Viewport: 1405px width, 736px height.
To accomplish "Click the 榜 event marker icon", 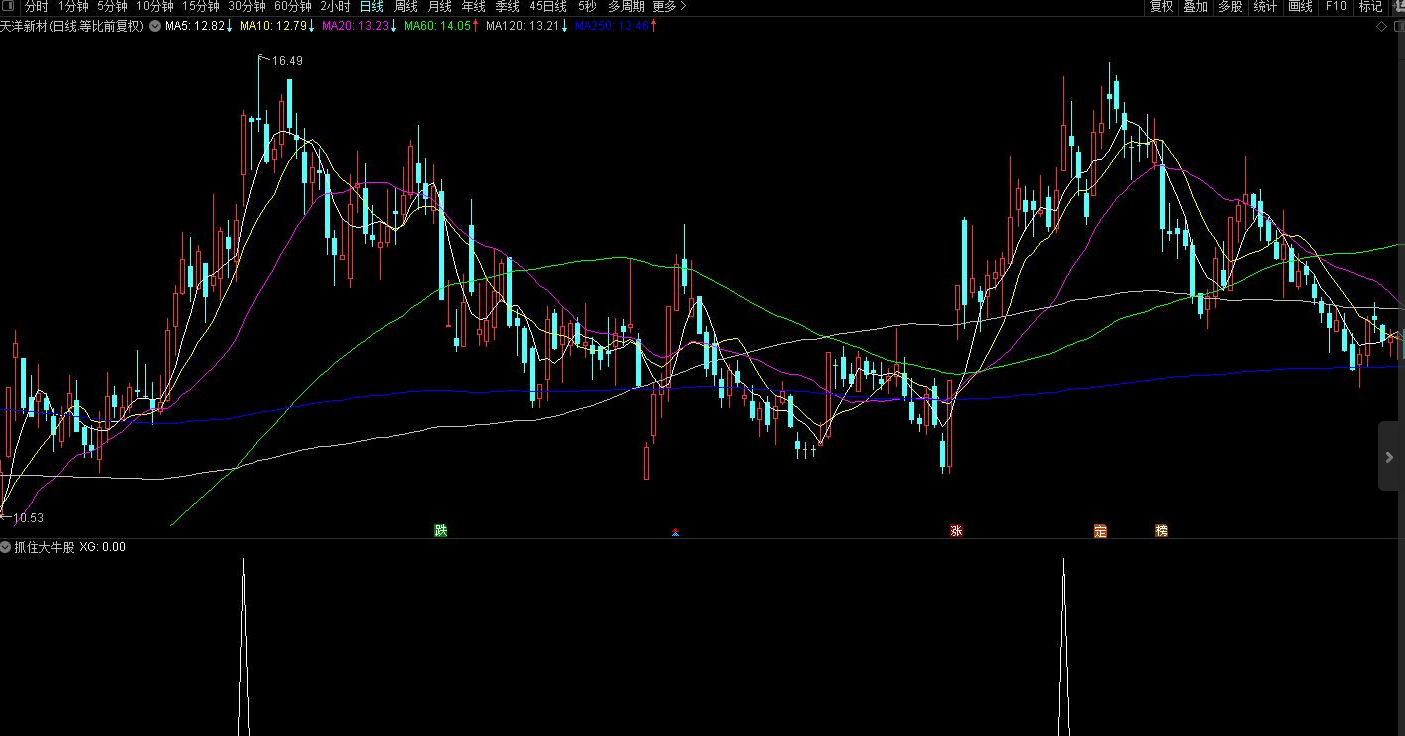I will (x=1161, y=531).
